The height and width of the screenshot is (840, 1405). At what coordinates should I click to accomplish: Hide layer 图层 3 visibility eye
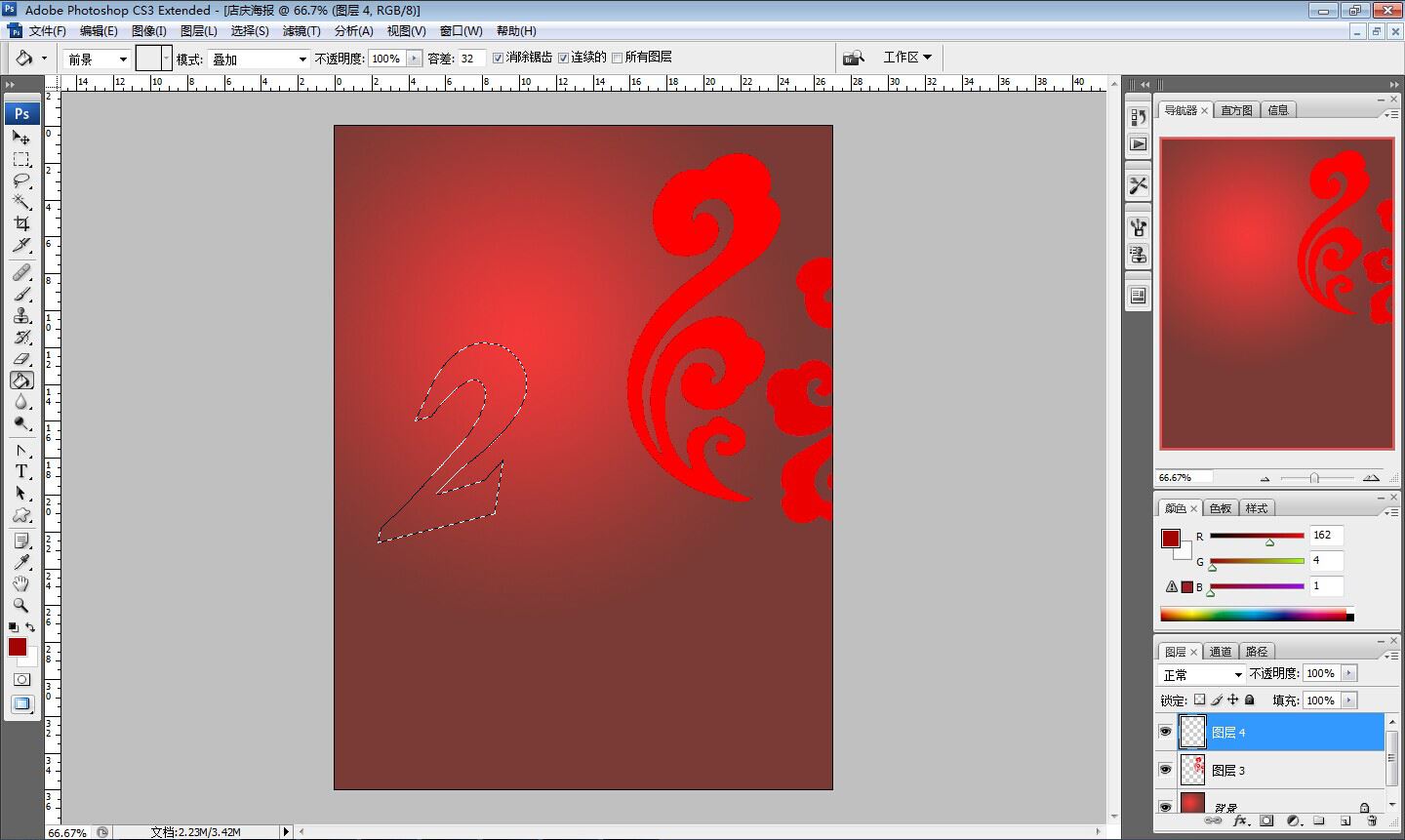pyautogui.click(x=1165, y=770)
